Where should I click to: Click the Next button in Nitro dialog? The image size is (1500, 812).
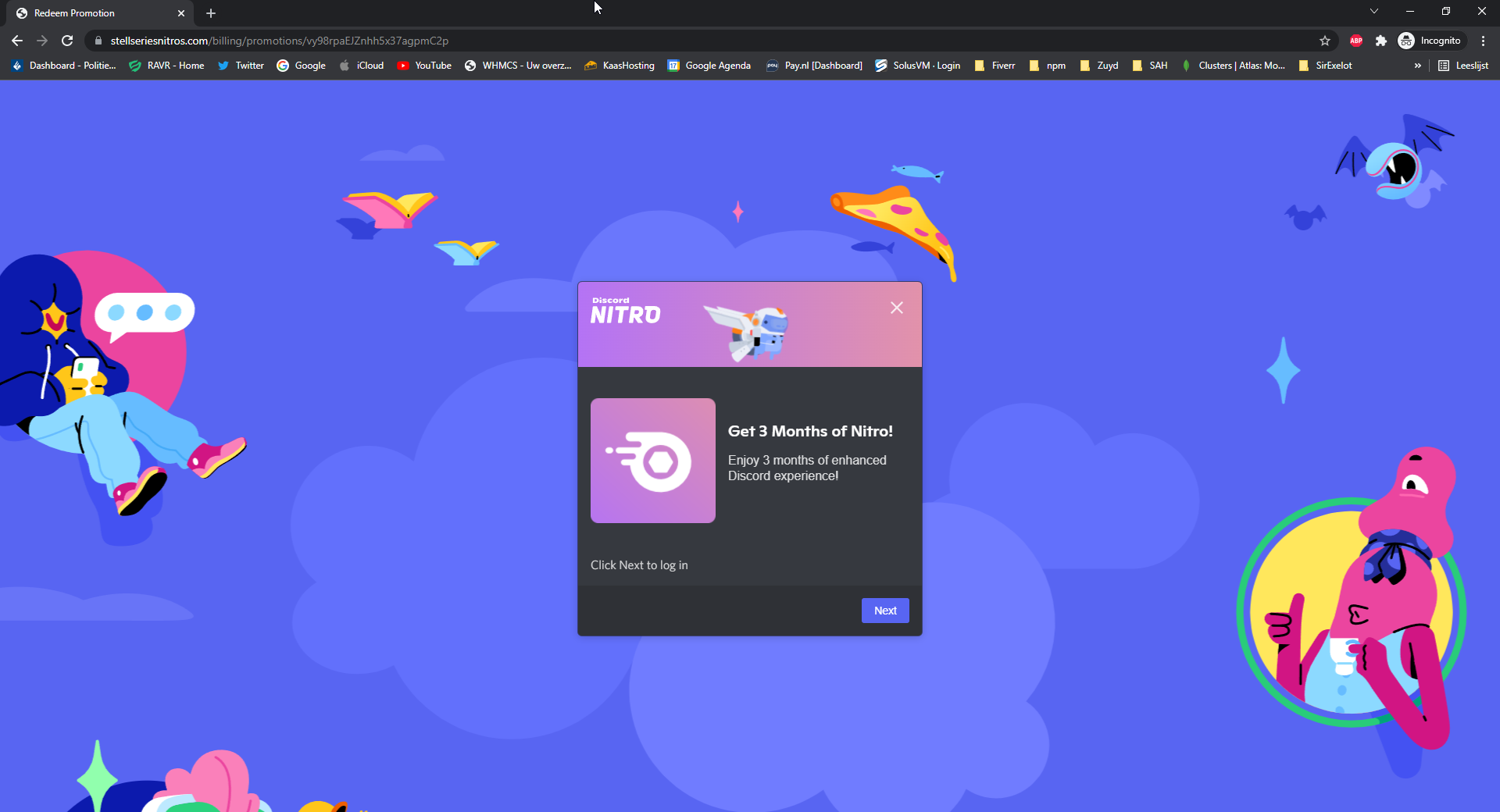click(x=884, y=611)
